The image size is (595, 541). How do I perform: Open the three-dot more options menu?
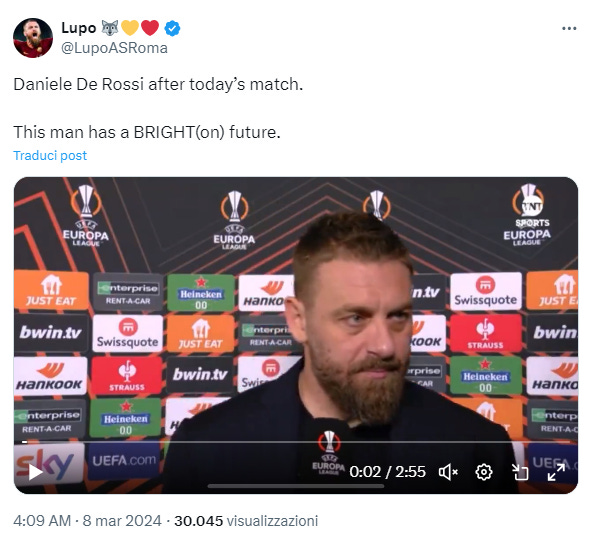tap(569, 28)
